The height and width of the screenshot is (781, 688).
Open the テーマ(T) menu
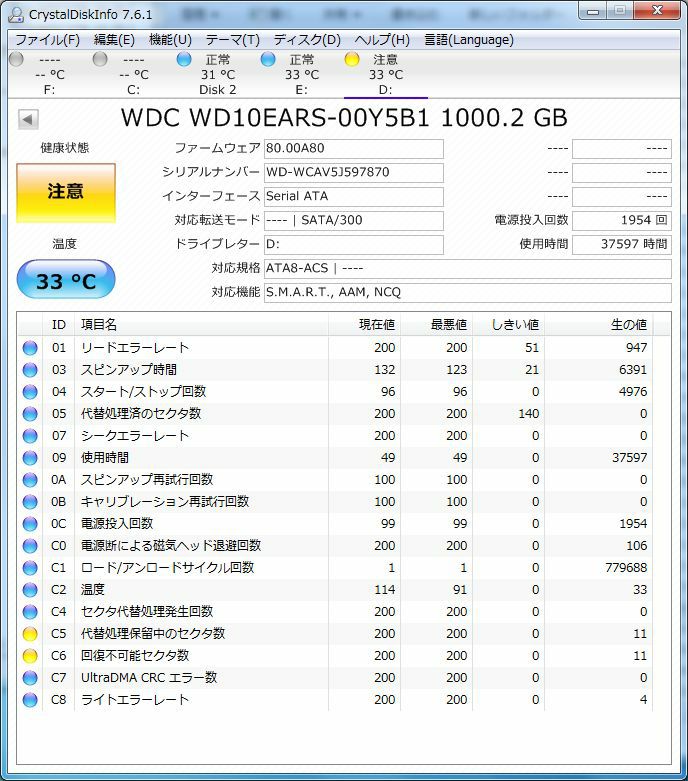(x=233, y=40)
